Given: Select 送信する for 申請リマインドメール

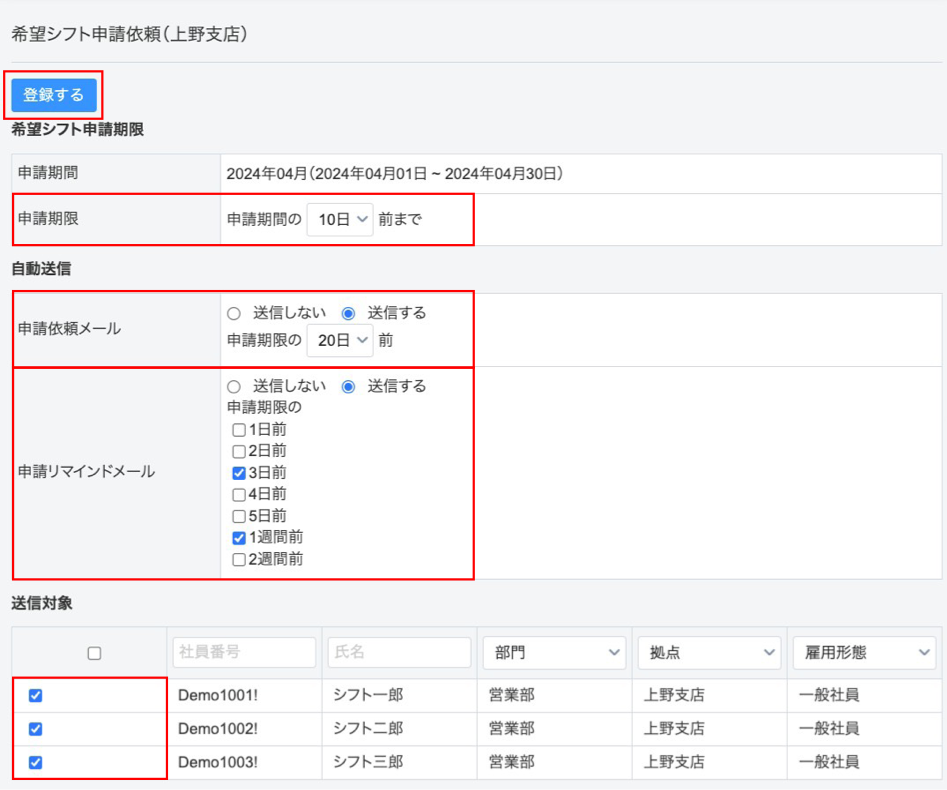Looking at the screenshot, I should point(348,386).
